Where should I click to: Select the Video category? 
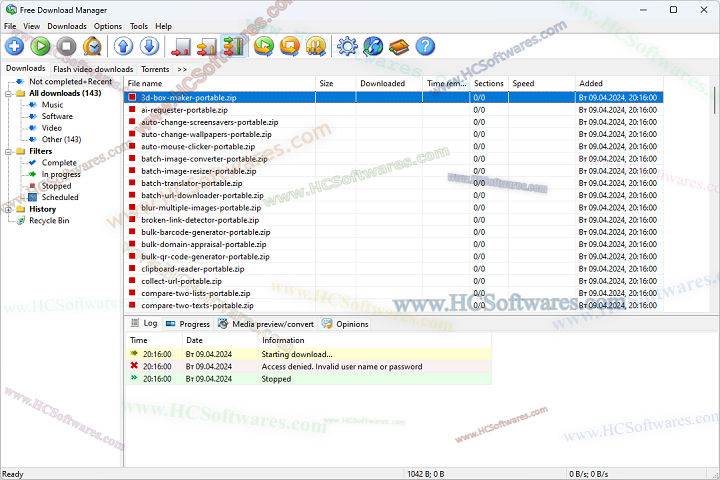(x=52, y=128)
